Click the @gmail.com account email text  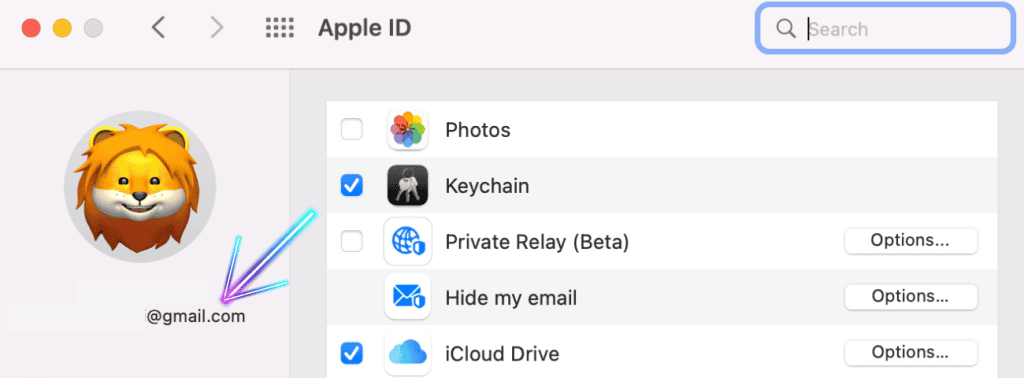[x=195, y=317]
